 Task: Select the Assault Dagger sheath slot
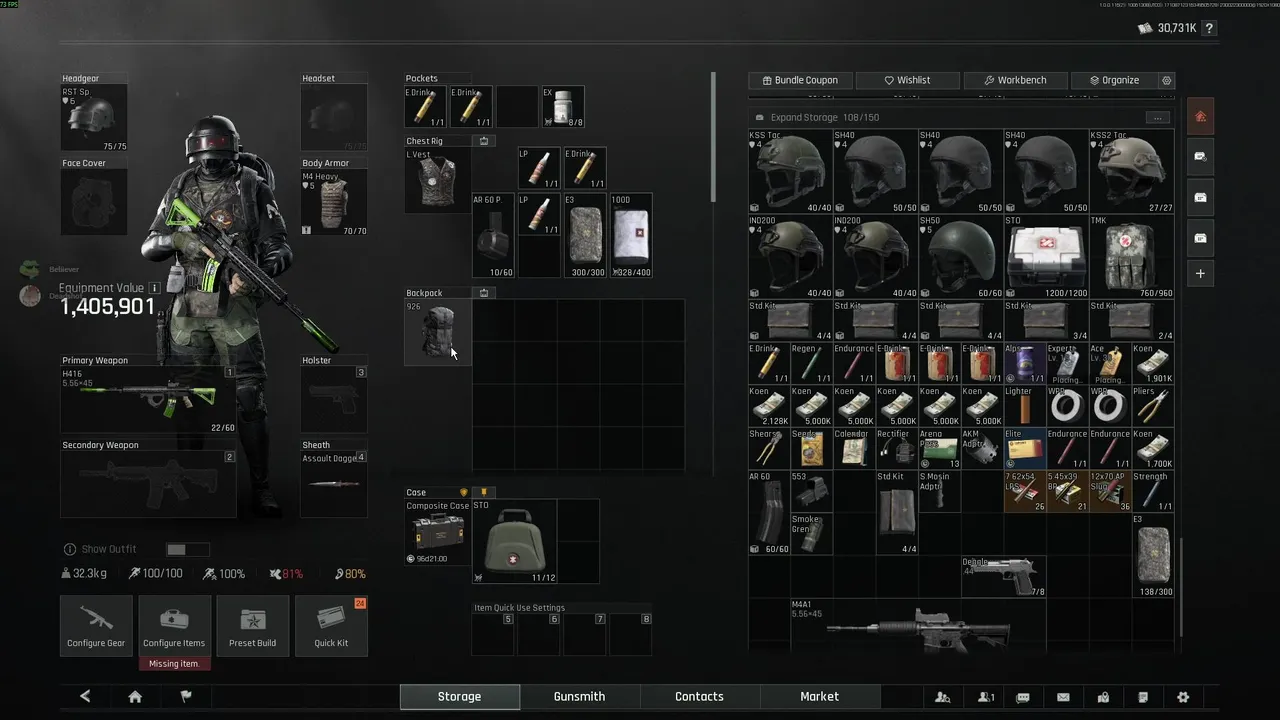click(334, 485)
